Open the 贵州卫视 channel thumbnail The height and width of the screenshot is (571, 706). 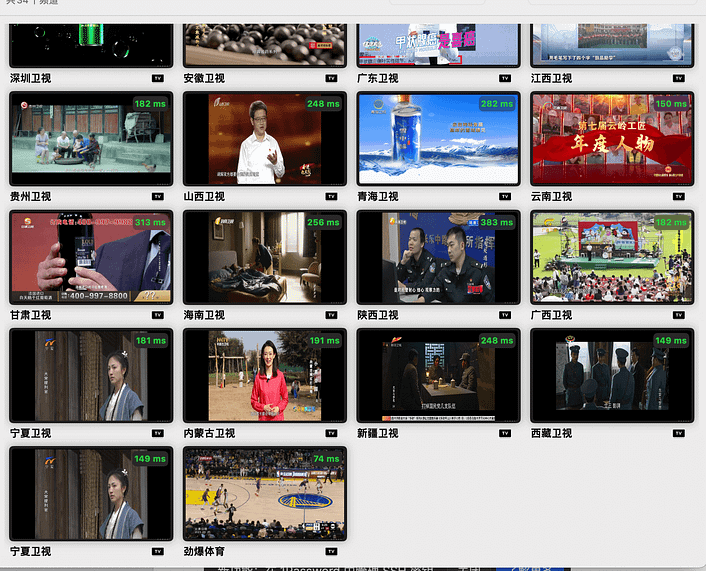click(91, 139)
